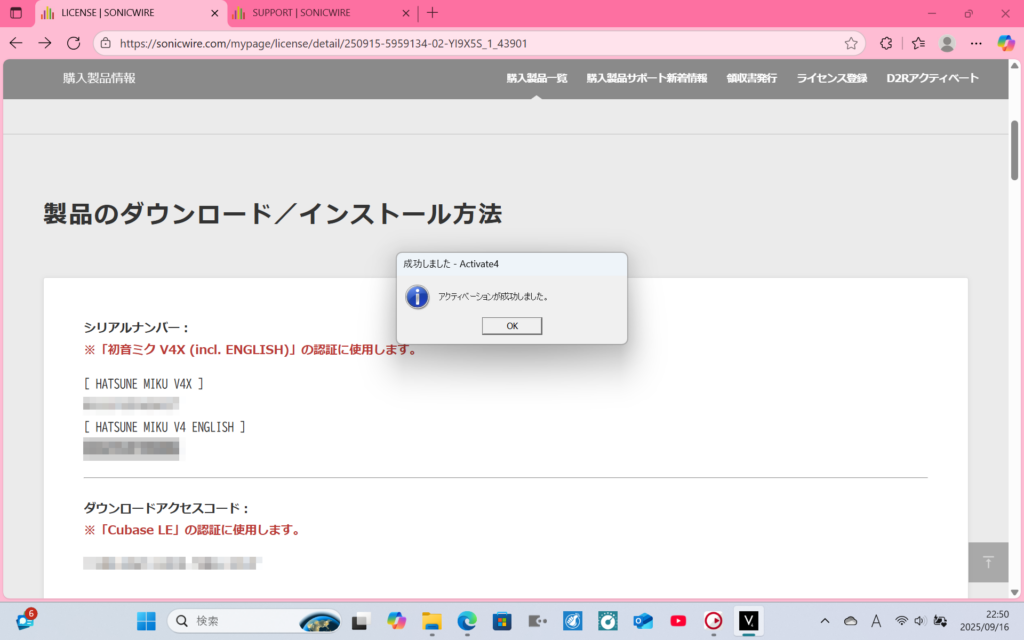Click the address bar URL field
Screen dimensions: 1024x640
(480, 44)
